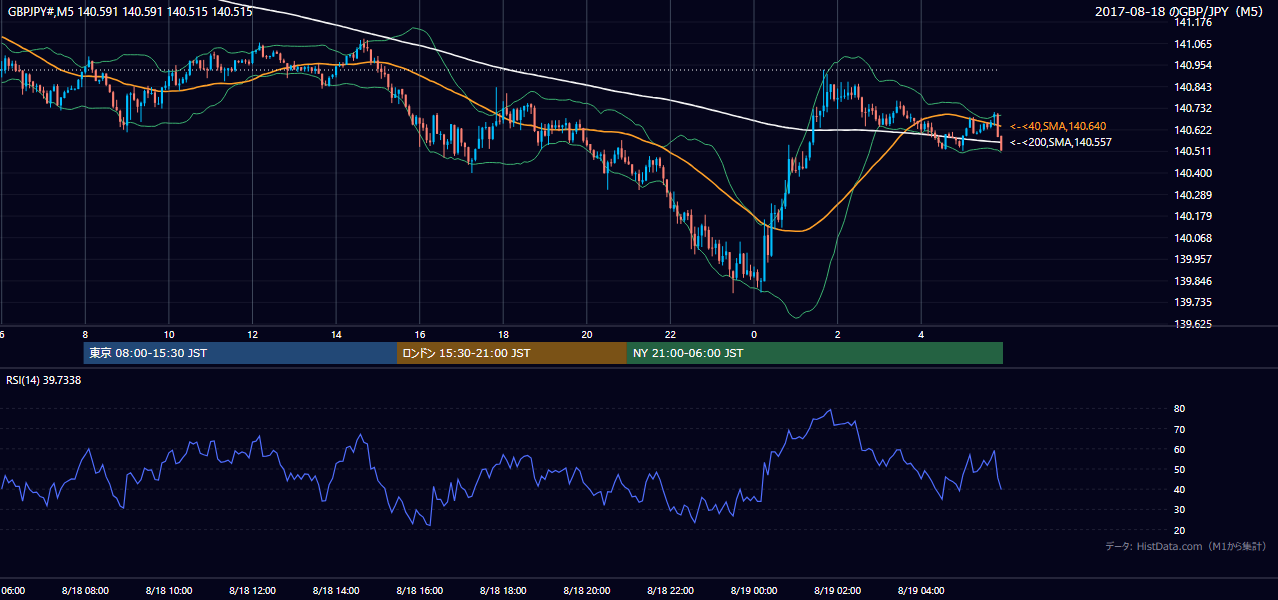The height and width of the screenshot is (600, 1278).
Task: Click hour mark 12 under the price chart
Action: (x=252, y=335)
